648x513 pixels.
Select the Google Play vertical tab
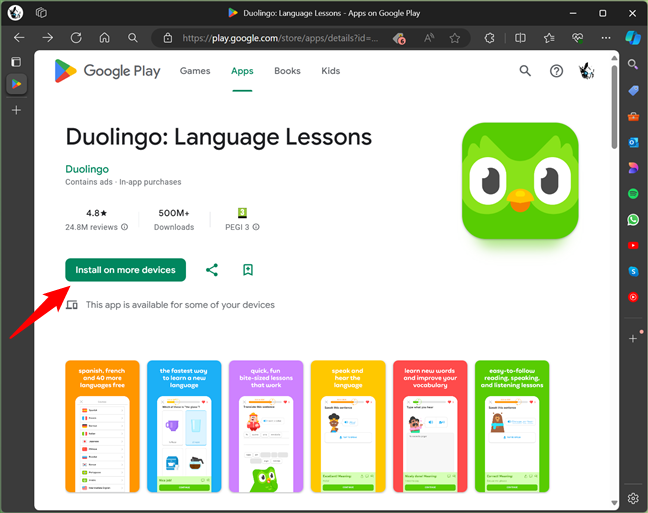point(17,84)
